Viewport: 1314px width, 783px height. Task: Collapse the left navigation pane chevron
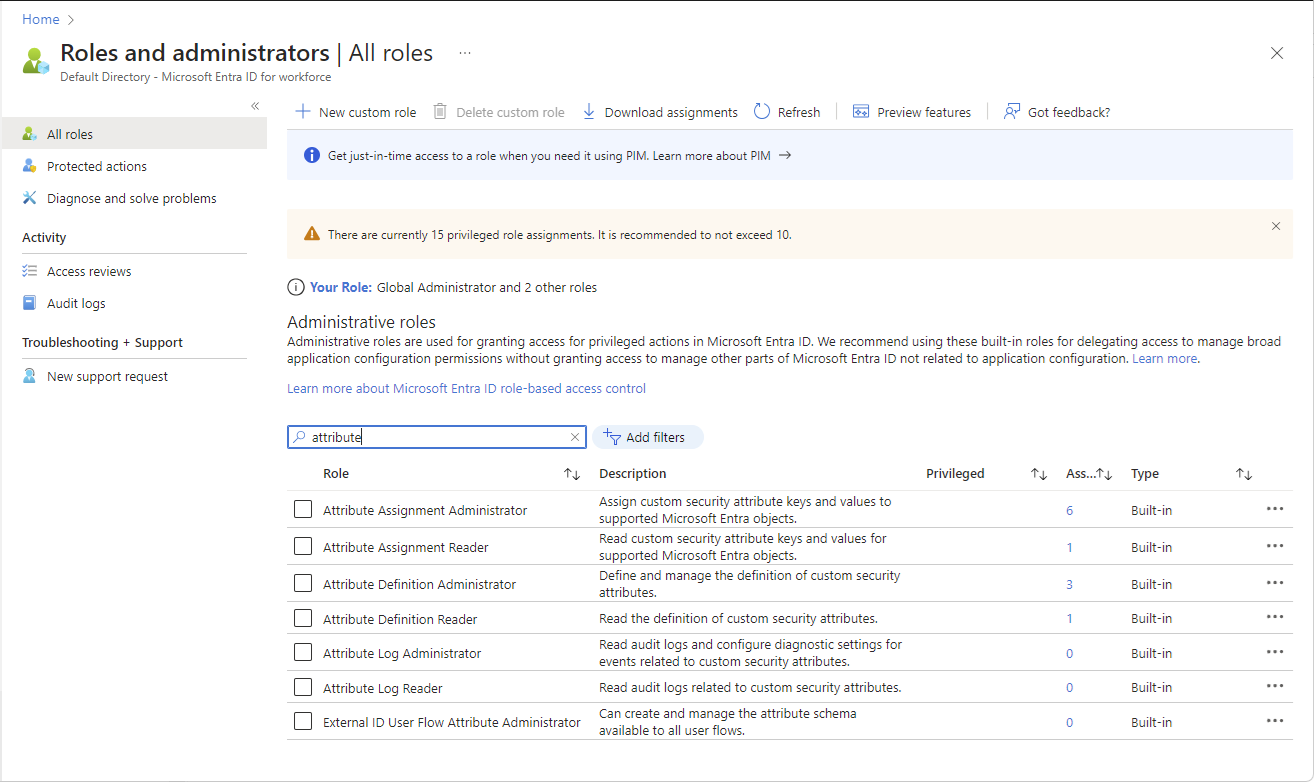pyautogui.click(x=255, y=106)
